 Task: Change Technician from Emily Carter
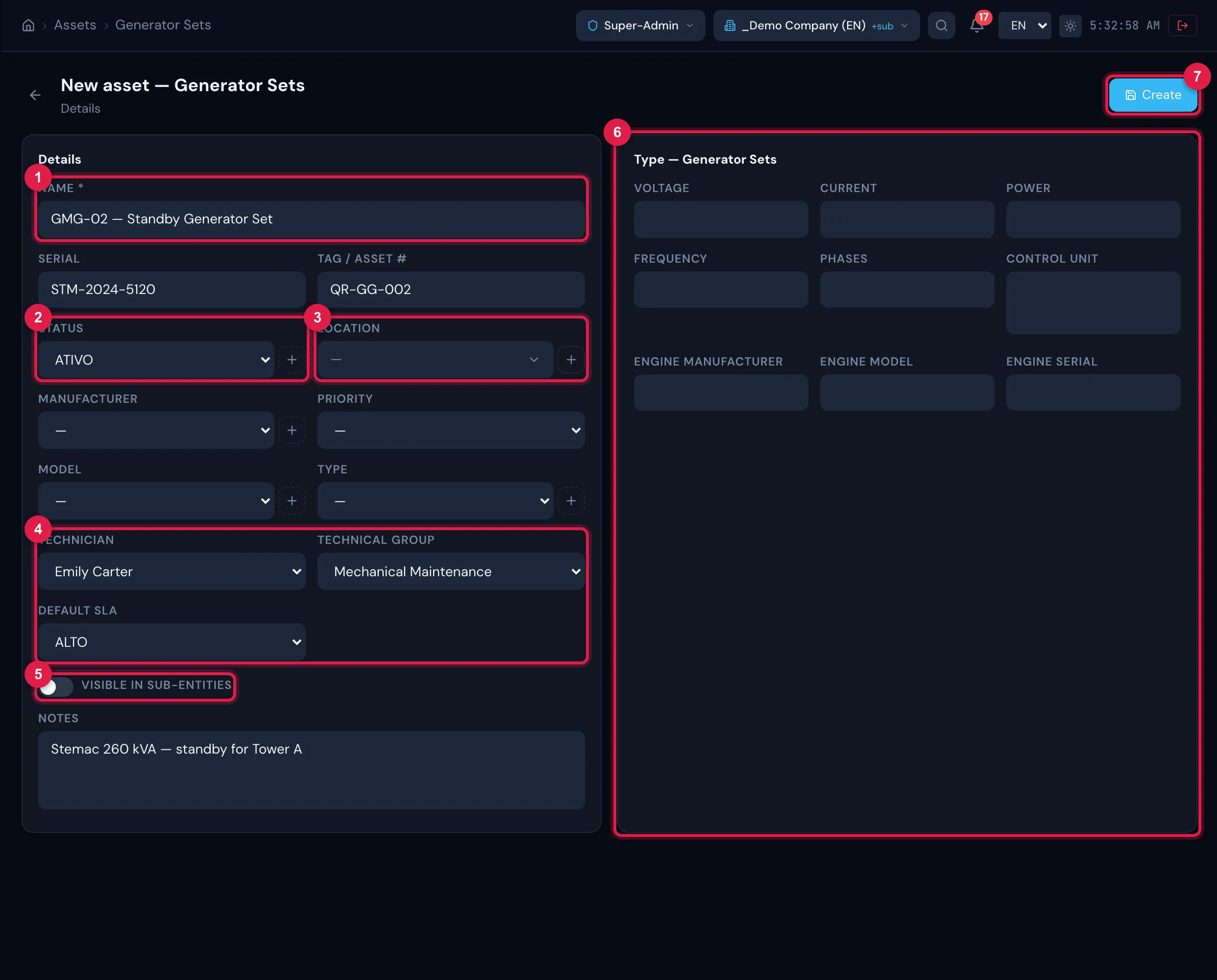click(172, 571)
